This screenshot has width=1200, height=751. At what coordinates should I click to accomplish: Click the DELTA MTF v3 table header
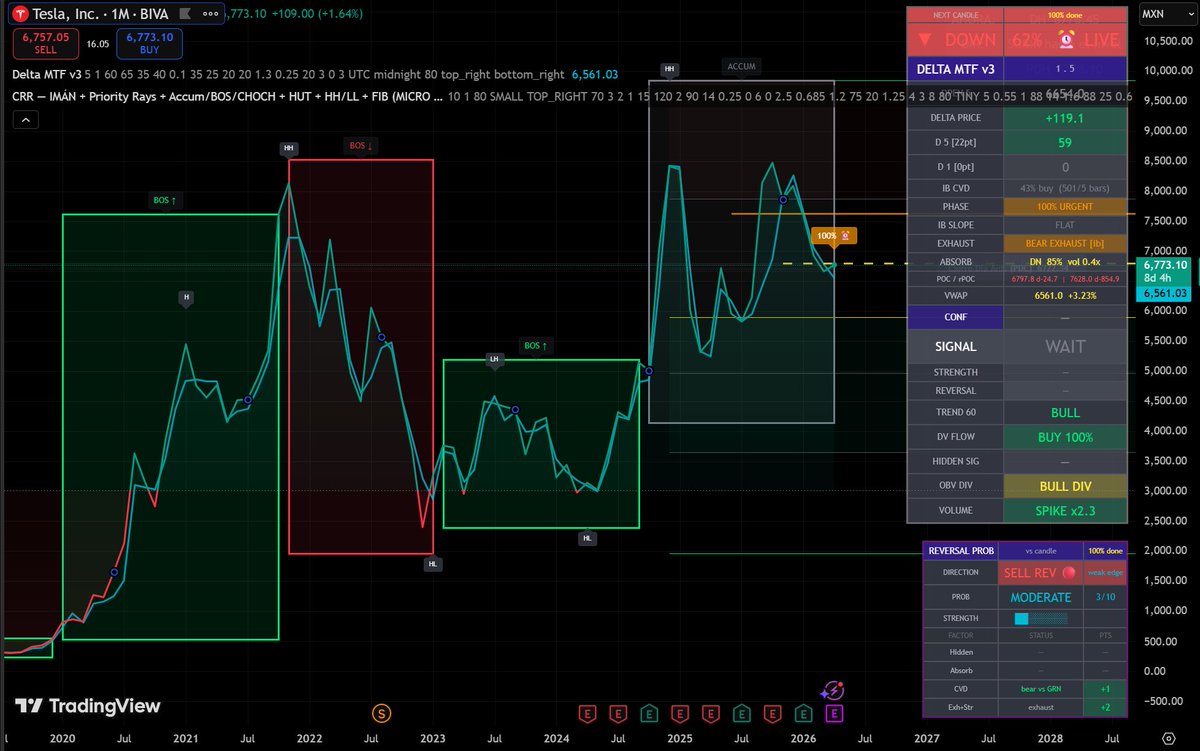pos(955,69)
